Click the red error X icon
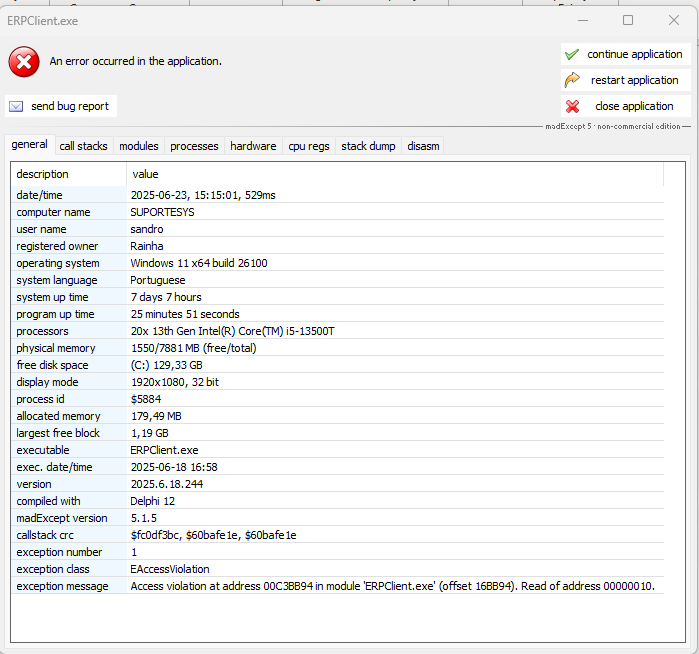This screenshot has height=654, width=699. pos(24,62)
